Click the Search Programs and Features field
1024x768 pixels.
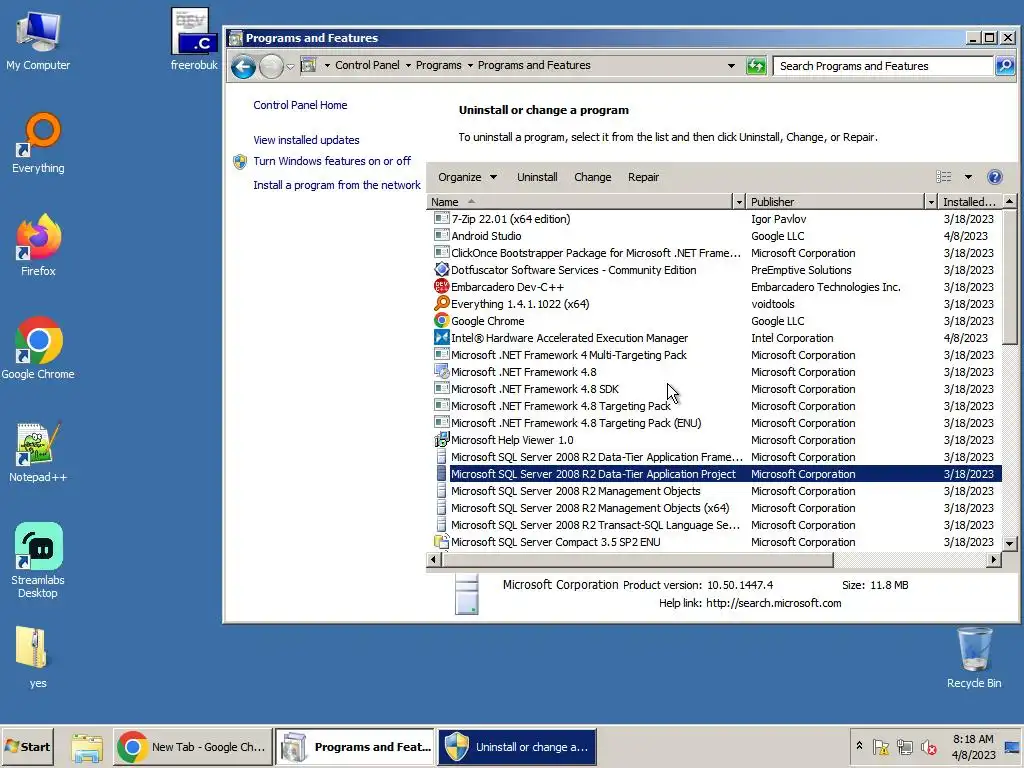[x=883, y=66]
